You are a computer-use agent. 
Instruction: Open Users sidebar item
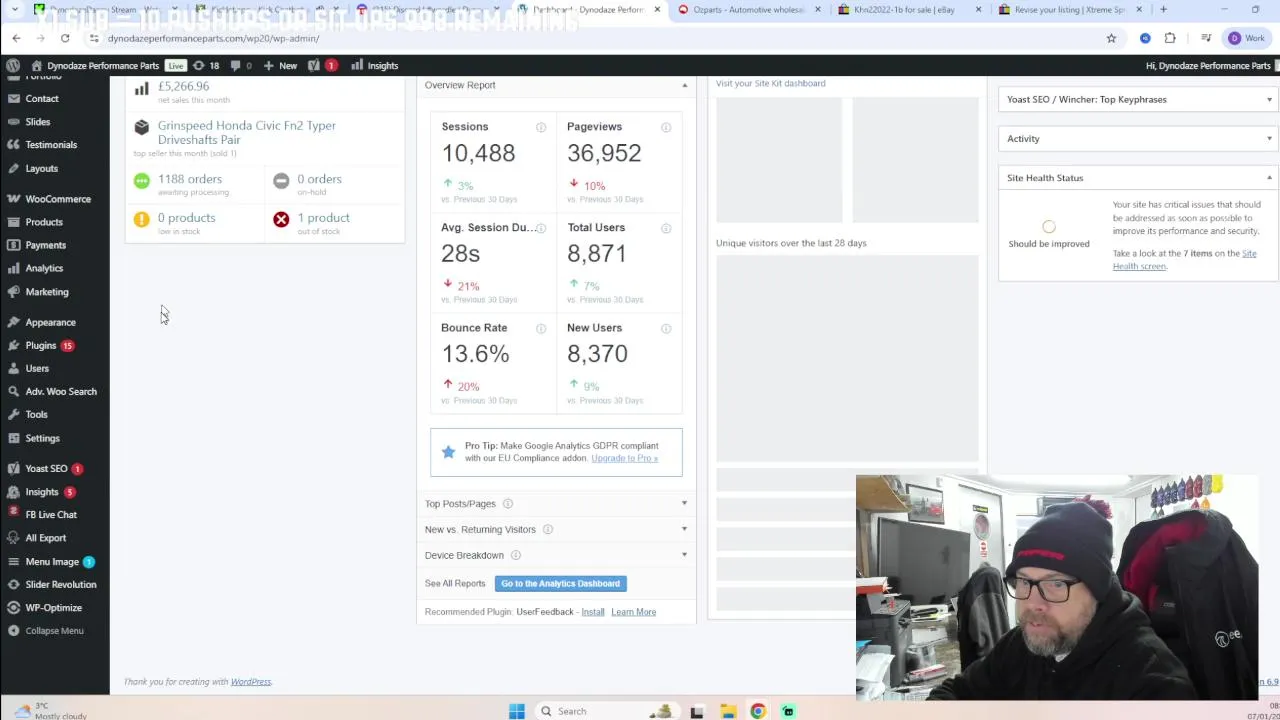(37, 368)
